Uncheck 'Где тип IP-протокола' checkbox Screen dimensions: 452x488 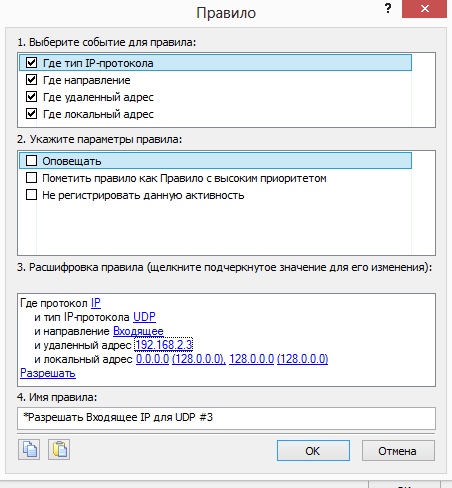pyautogui.click(x=31, y=63)
